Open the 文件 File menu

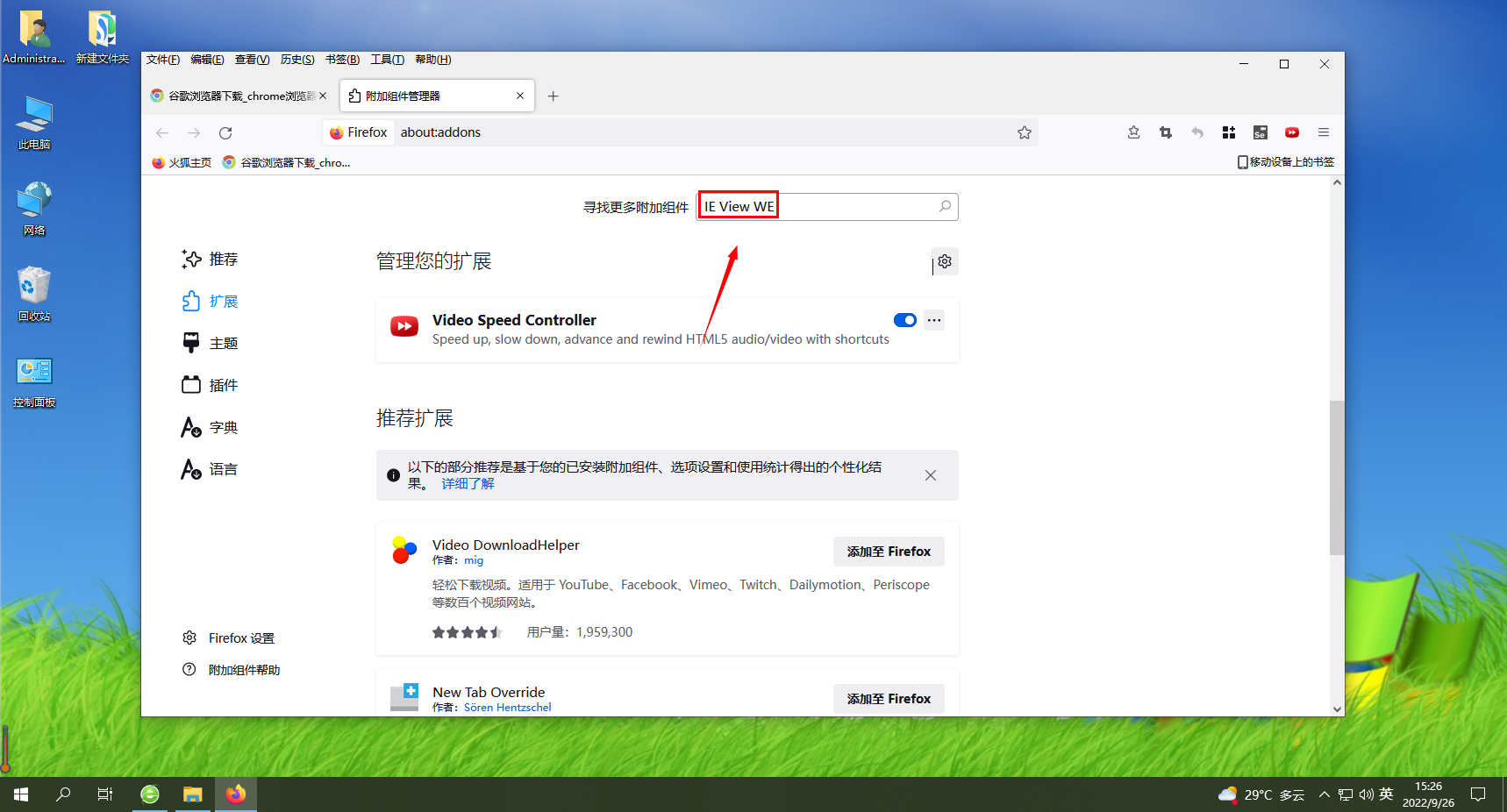click(163, 60)
